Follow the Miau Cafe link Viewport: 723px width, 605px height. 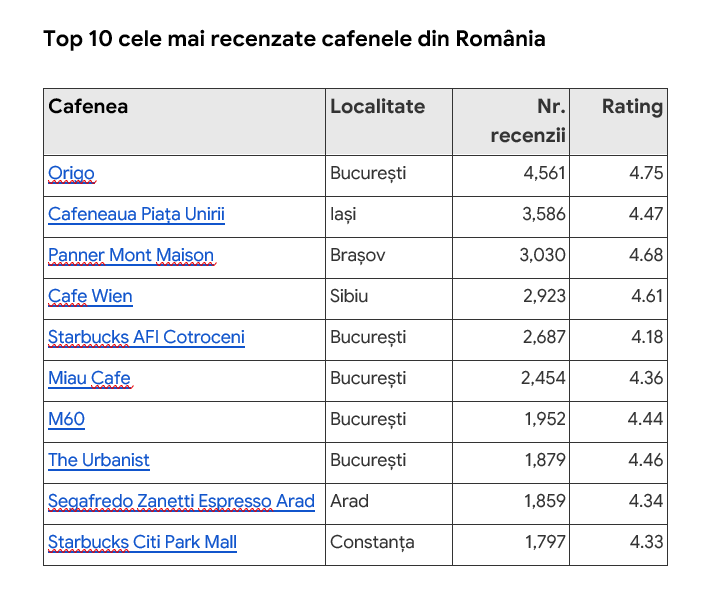89,378
